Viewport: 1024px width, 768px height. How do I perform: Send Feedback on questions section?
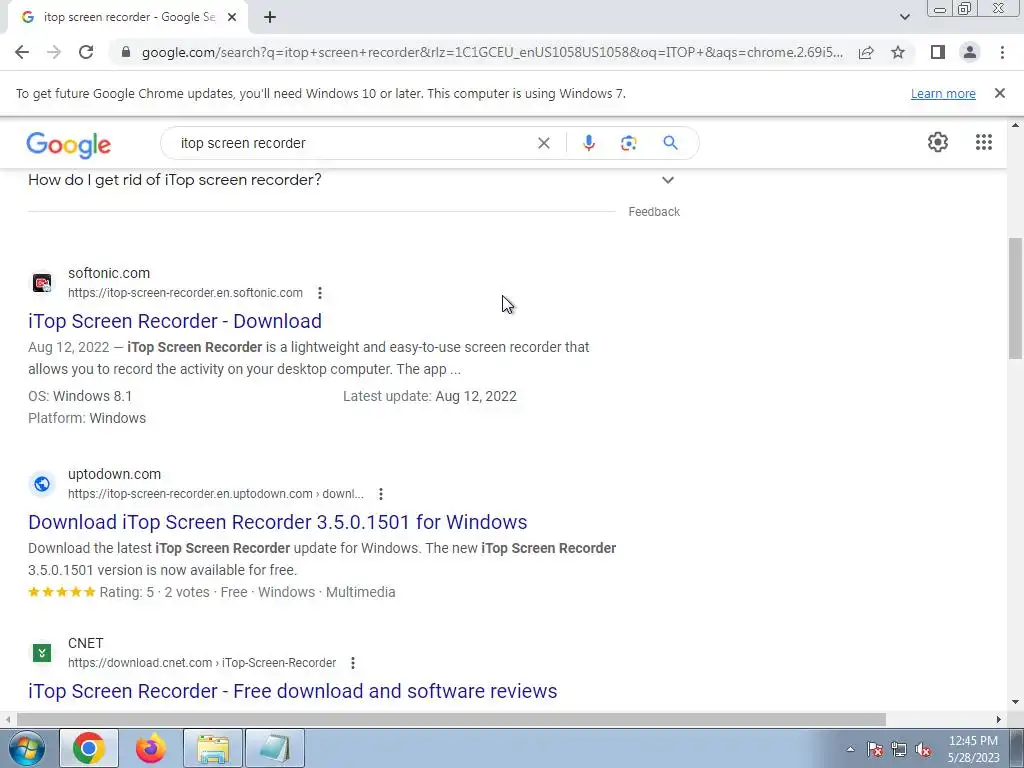pos(654,212)
